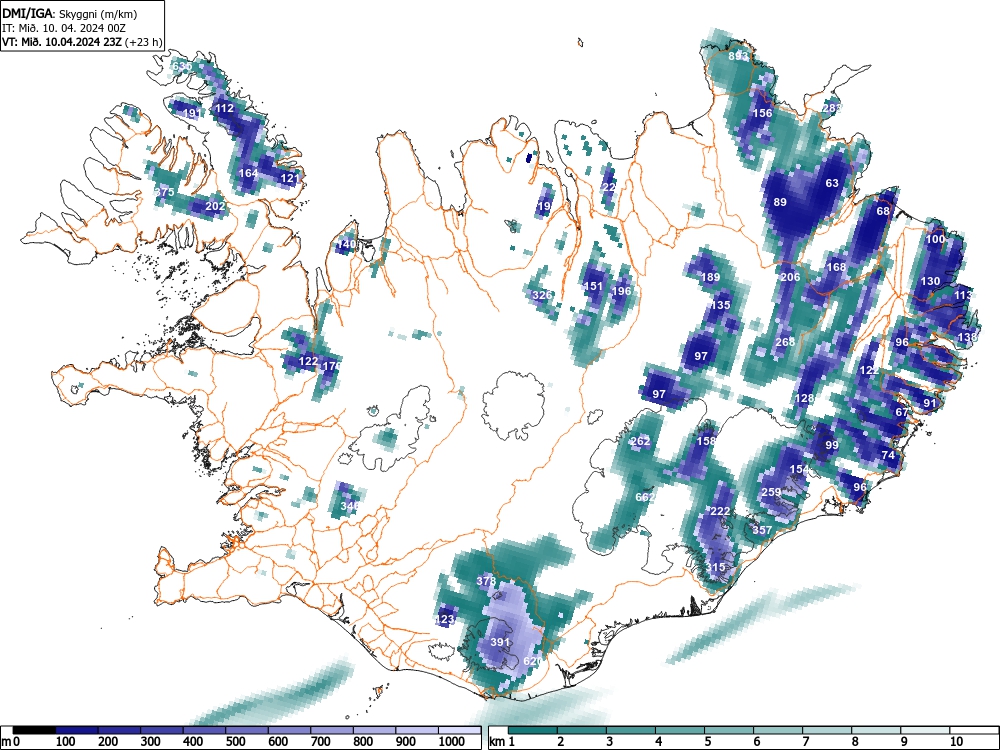The height and width of the screenshot is (750, 1000).
Task: Click the map value 130
Action: (x=930, y=281)
